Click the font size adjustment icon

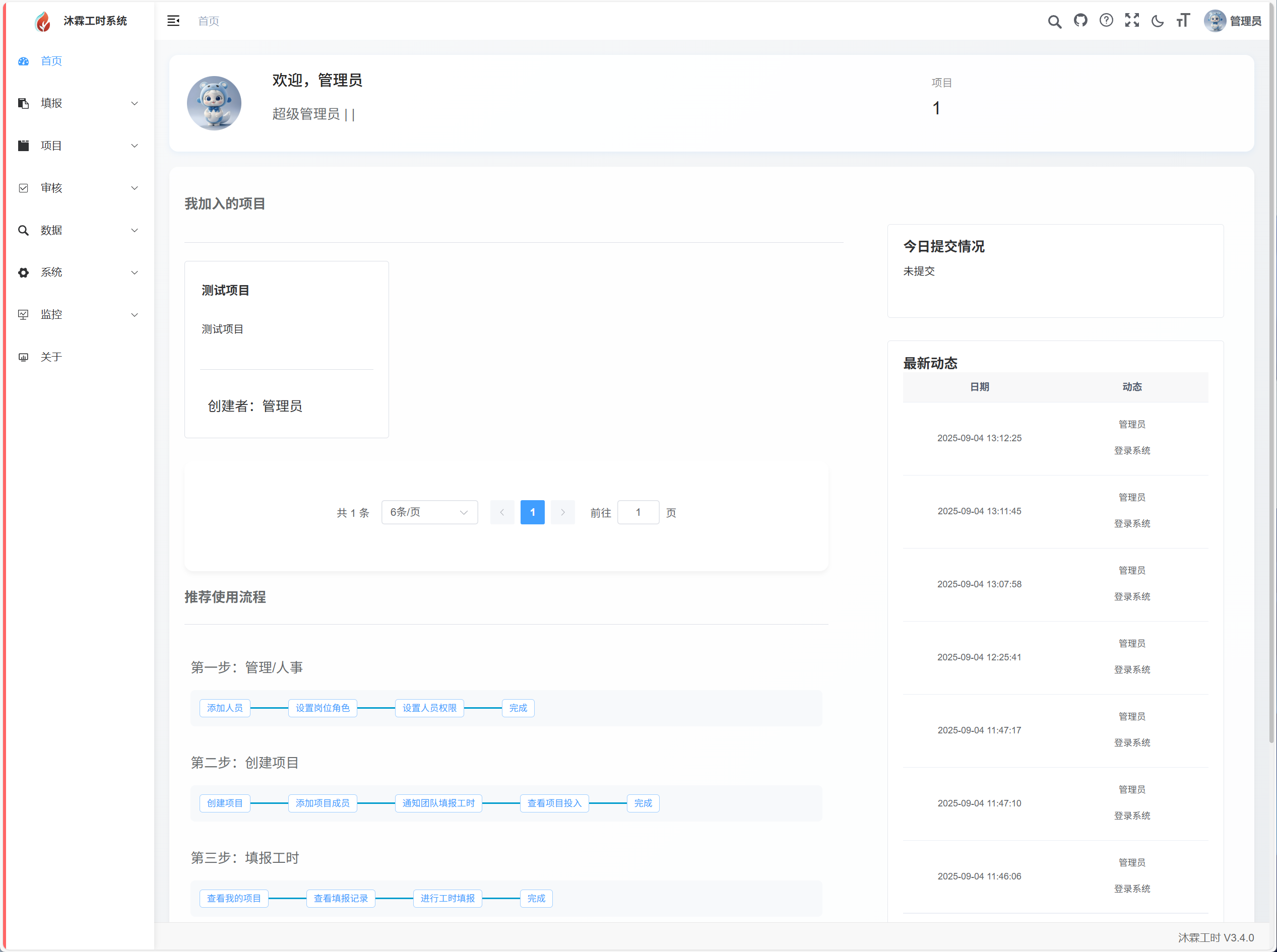point(1183,21)
